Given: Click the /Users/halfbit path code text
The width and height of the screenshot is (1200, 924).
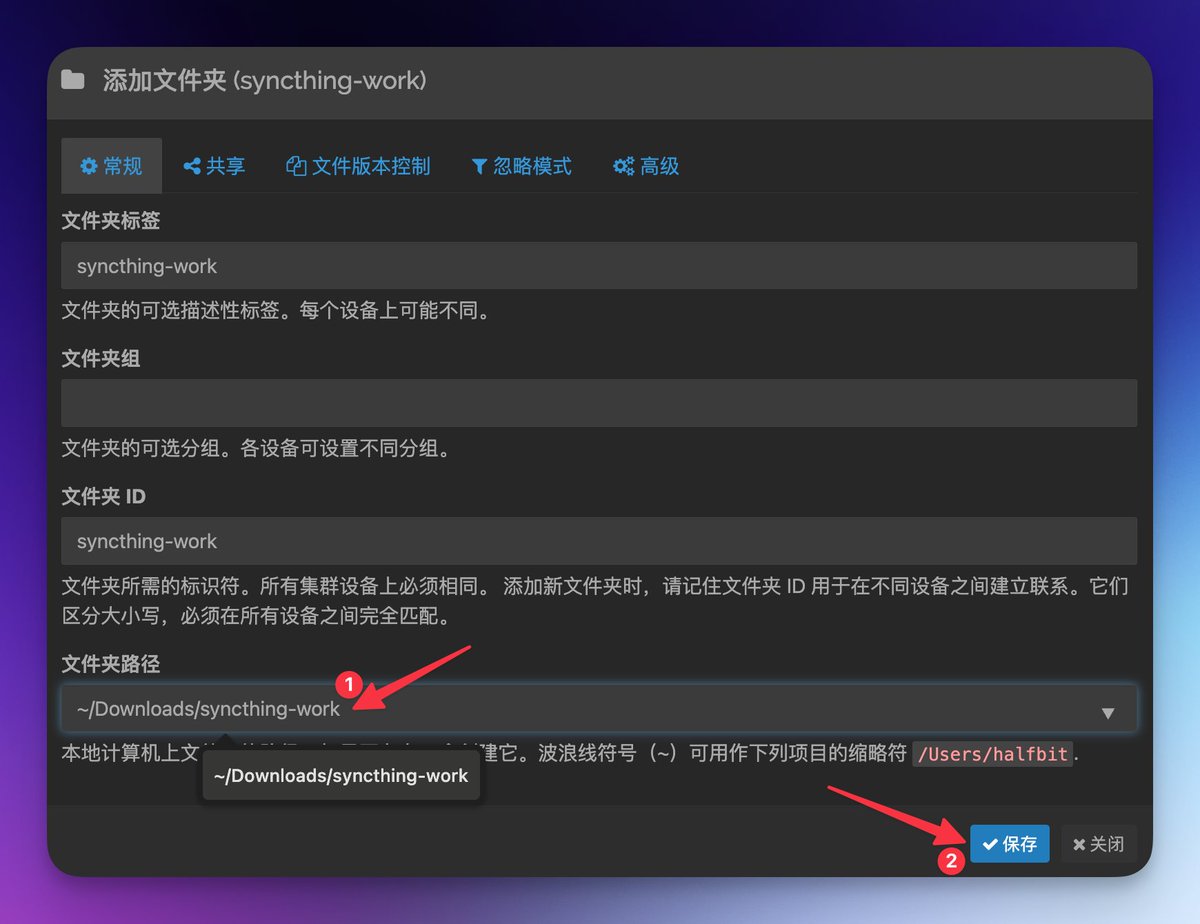Looking at the screenshot, I should pyautogui.click(x=993, y=754).
